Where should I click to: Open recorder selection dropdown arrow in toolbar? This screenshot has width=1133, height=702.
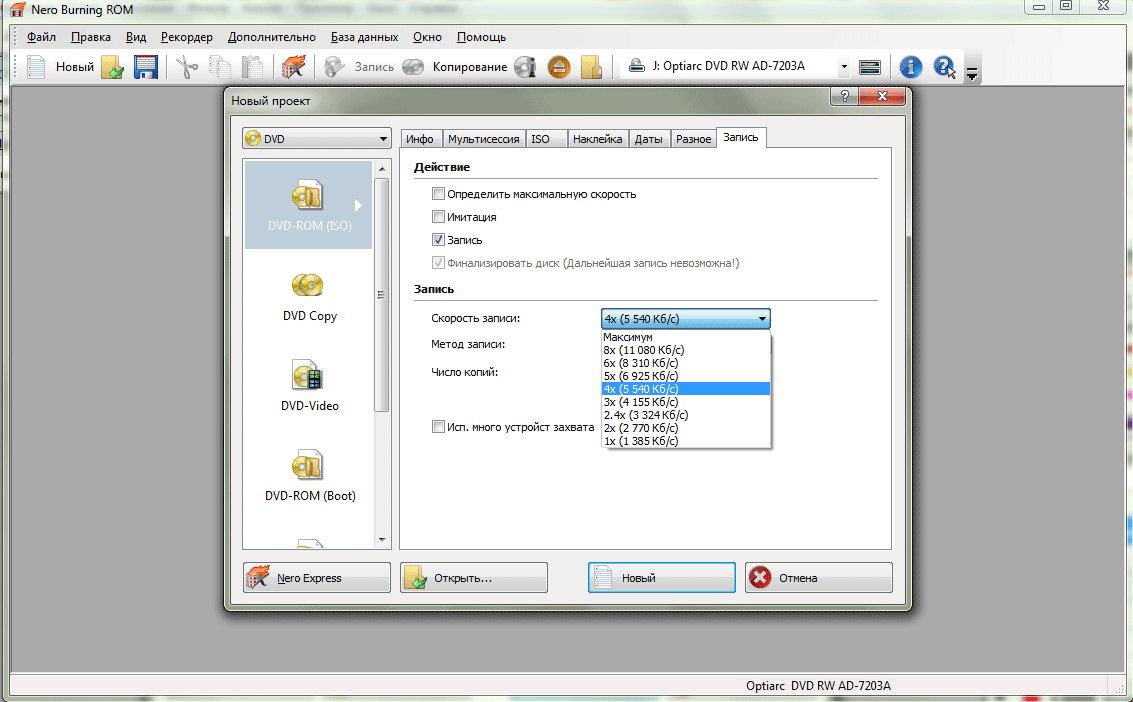[x=843, y=66]
